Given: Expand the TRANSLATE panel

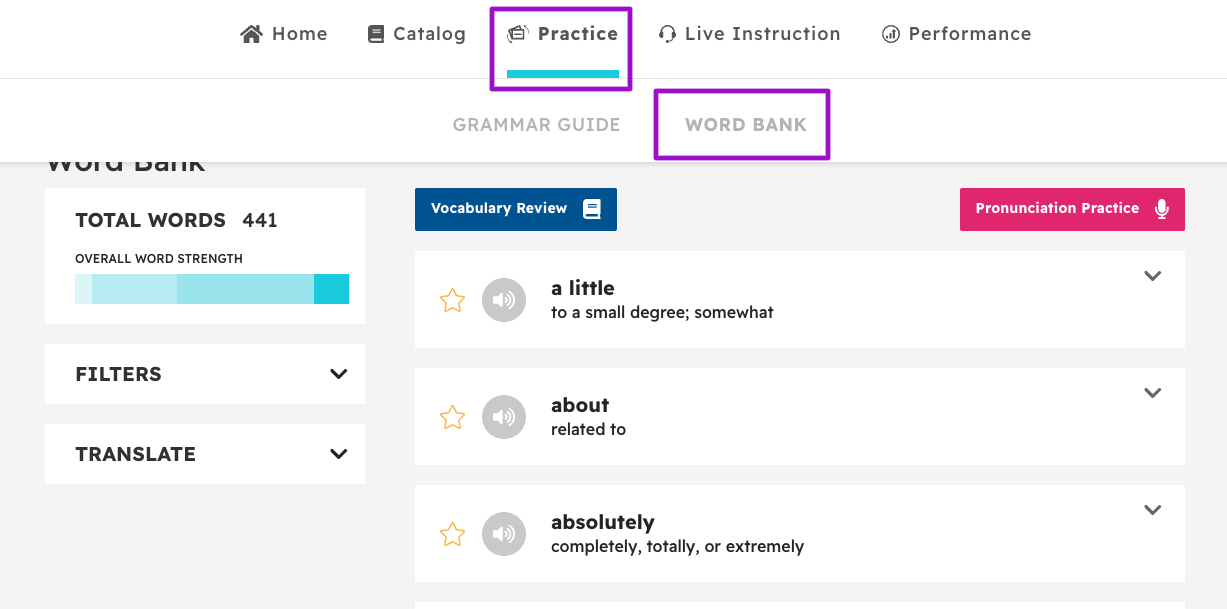Looking at the screenshot, I should 205,454.
